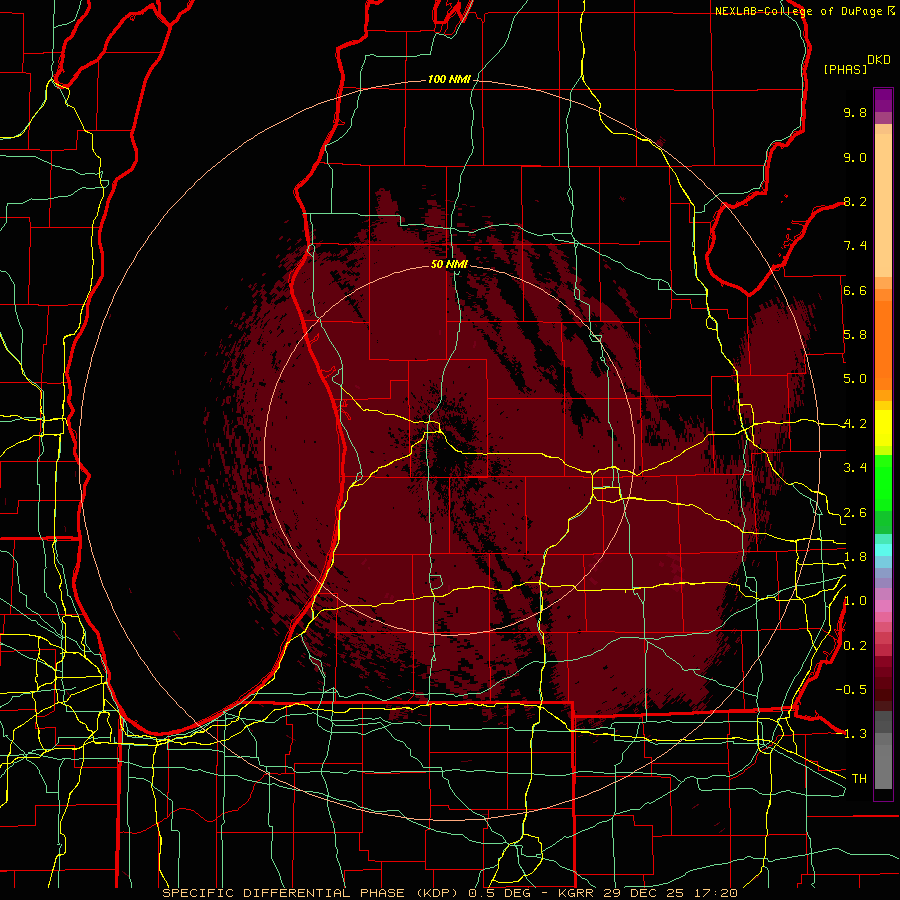Select the DKD label above color scale
The image size is (900, 900).
point(879,60)
